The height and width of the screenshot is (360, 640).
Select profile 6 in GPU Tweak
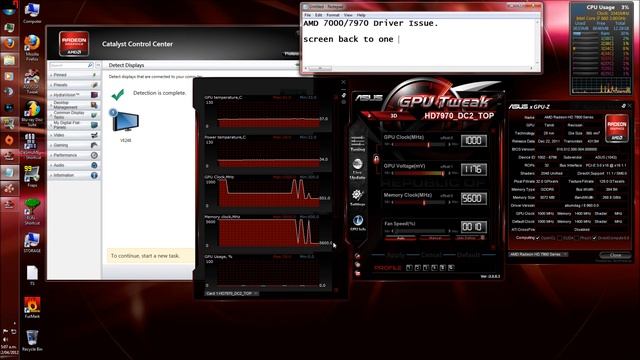click(x=451, y=267)
